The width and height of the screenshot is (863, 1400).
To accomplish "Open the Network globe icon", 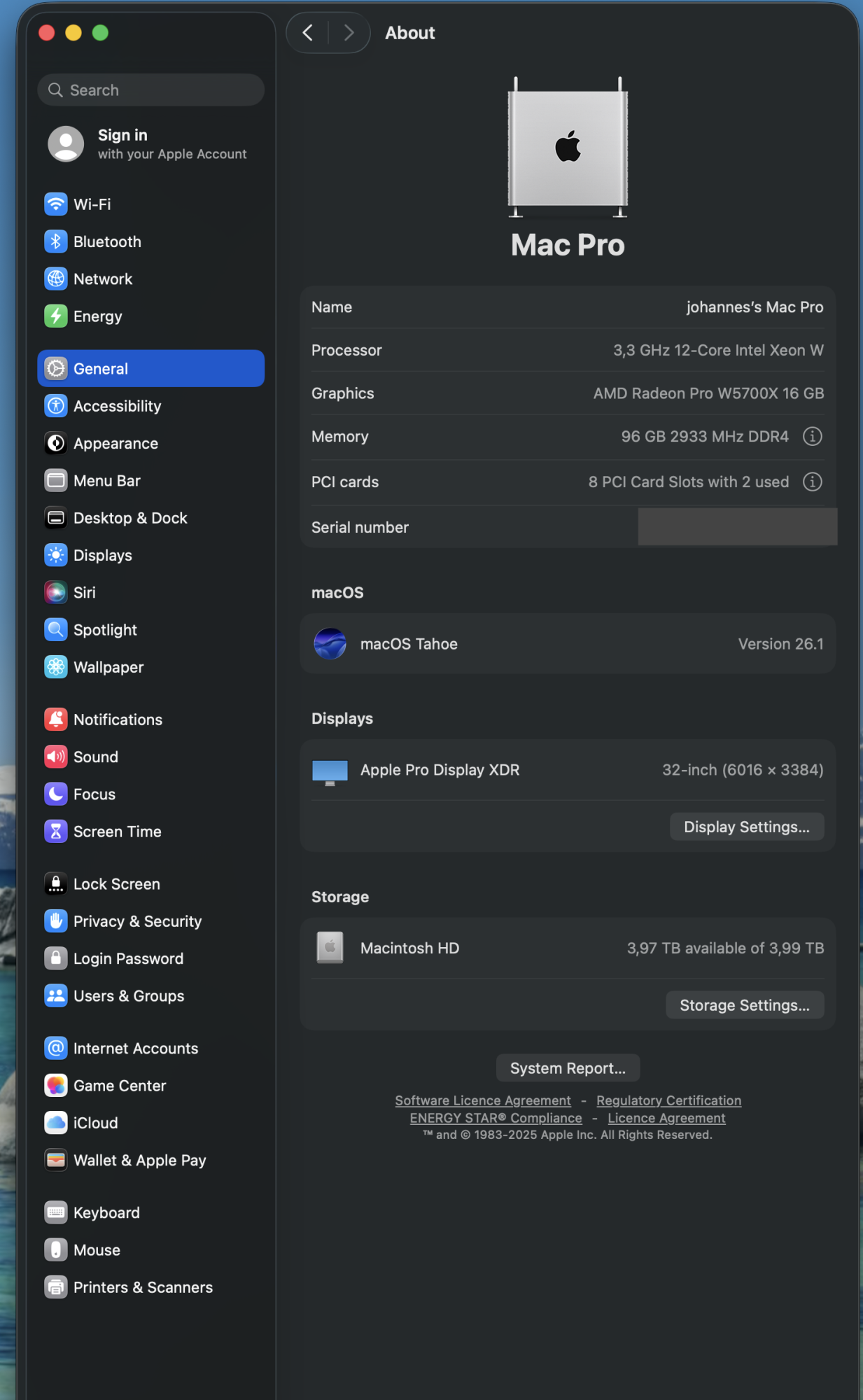I will pyautogui.click(x=56, y=279).
